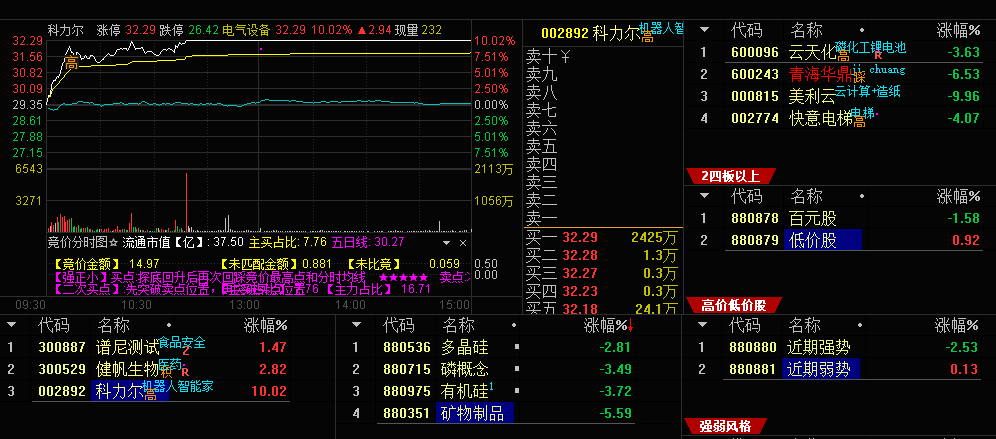Image resolution: width=996 pixels, height=439 pixels.
Task: Sort the 谱尼测试 list by 代码
Action: click(53, 326)
